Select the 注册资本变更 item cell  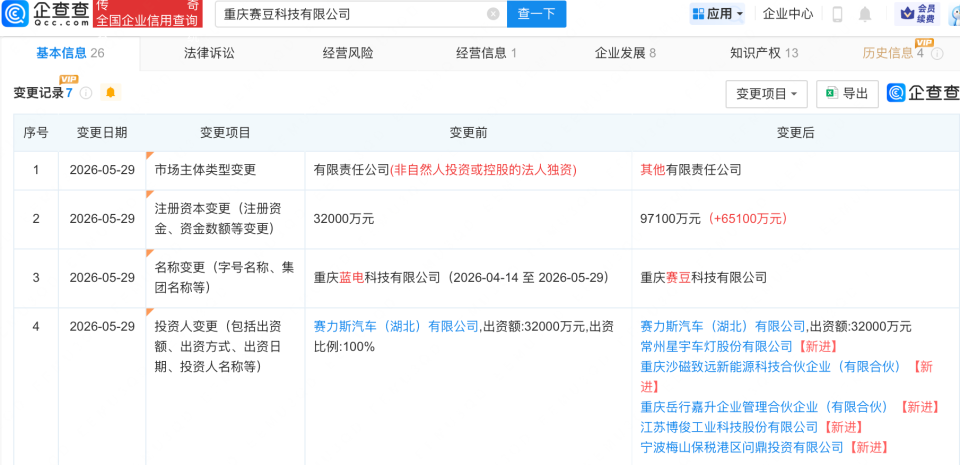coord(225,219)
